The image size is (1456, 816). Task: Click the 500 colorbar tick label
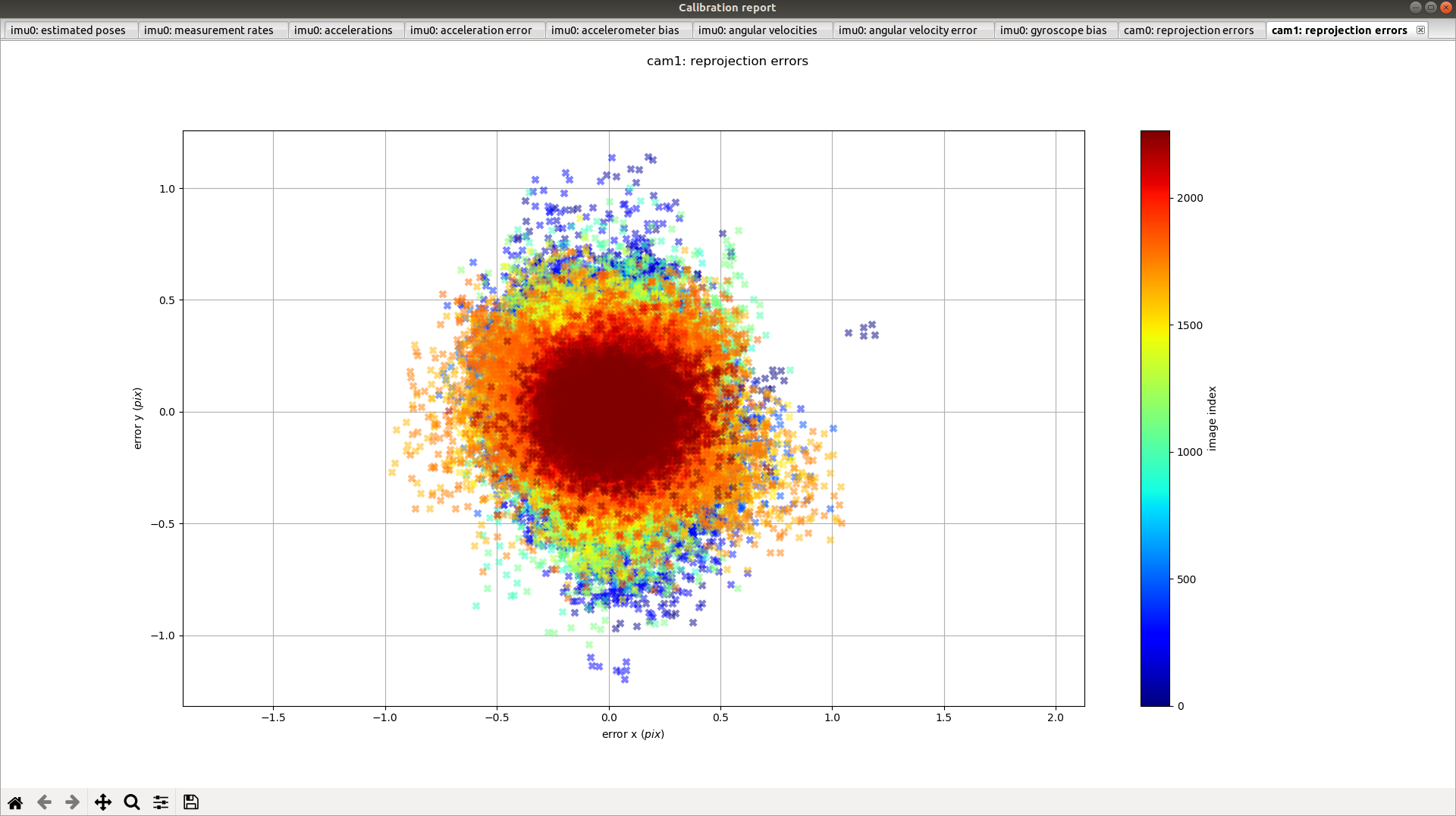pos(1187,579)
